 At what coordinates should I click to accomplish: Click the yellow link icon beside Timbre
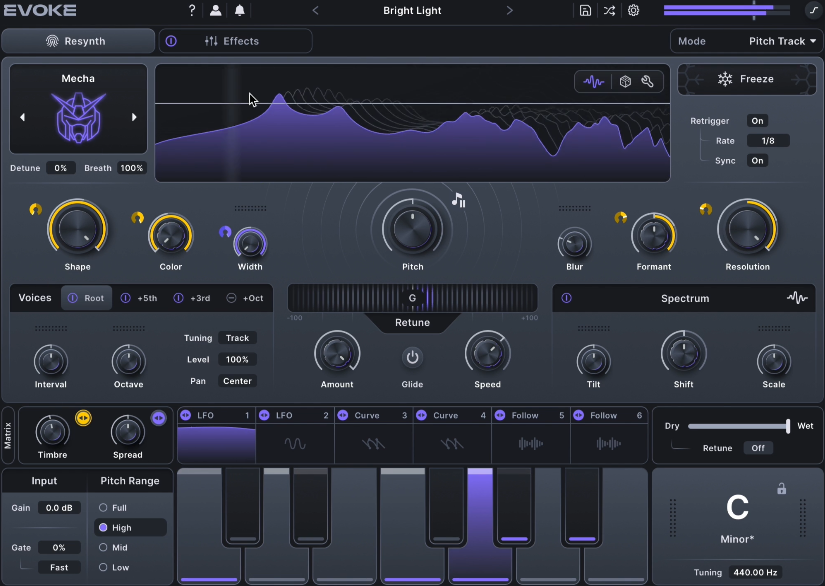[83, 418]
